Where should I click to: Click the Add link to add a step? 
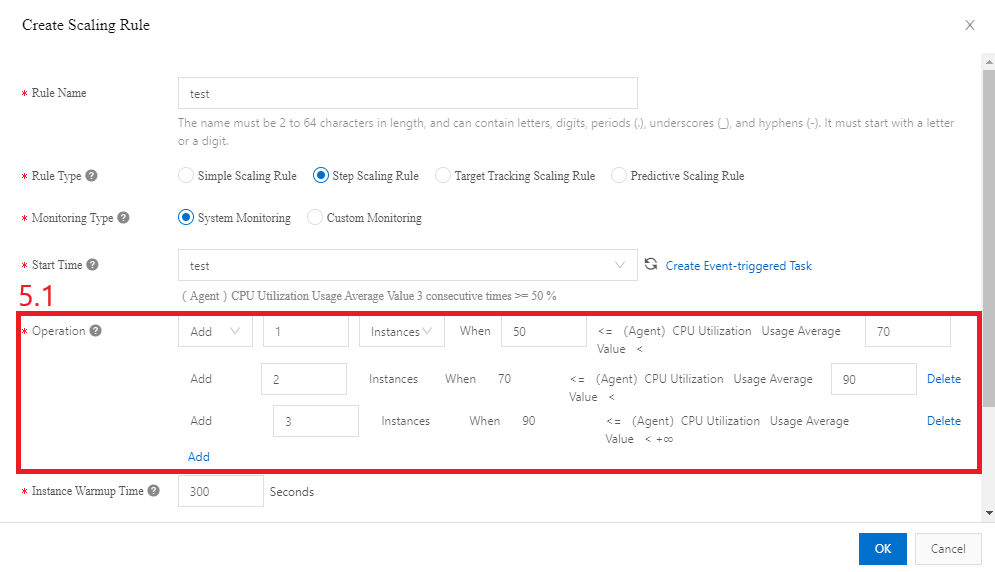tap(199, 456)
